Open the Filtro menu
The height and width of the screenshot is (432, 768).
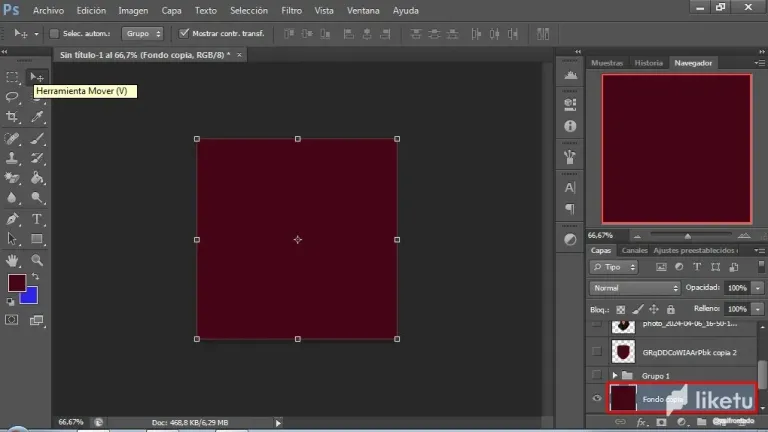291,10
